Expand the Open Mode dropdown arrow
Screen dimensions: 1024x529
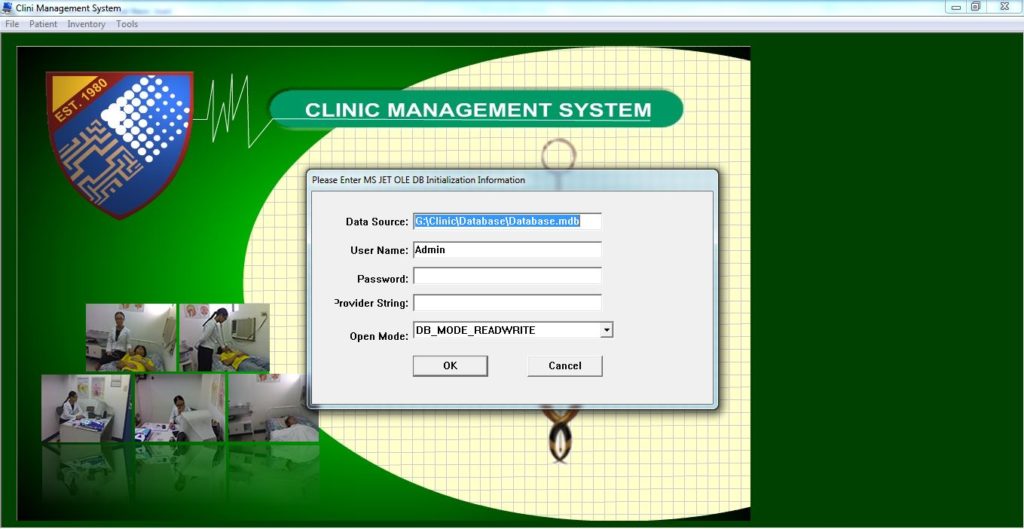click(x=607, y=330)
